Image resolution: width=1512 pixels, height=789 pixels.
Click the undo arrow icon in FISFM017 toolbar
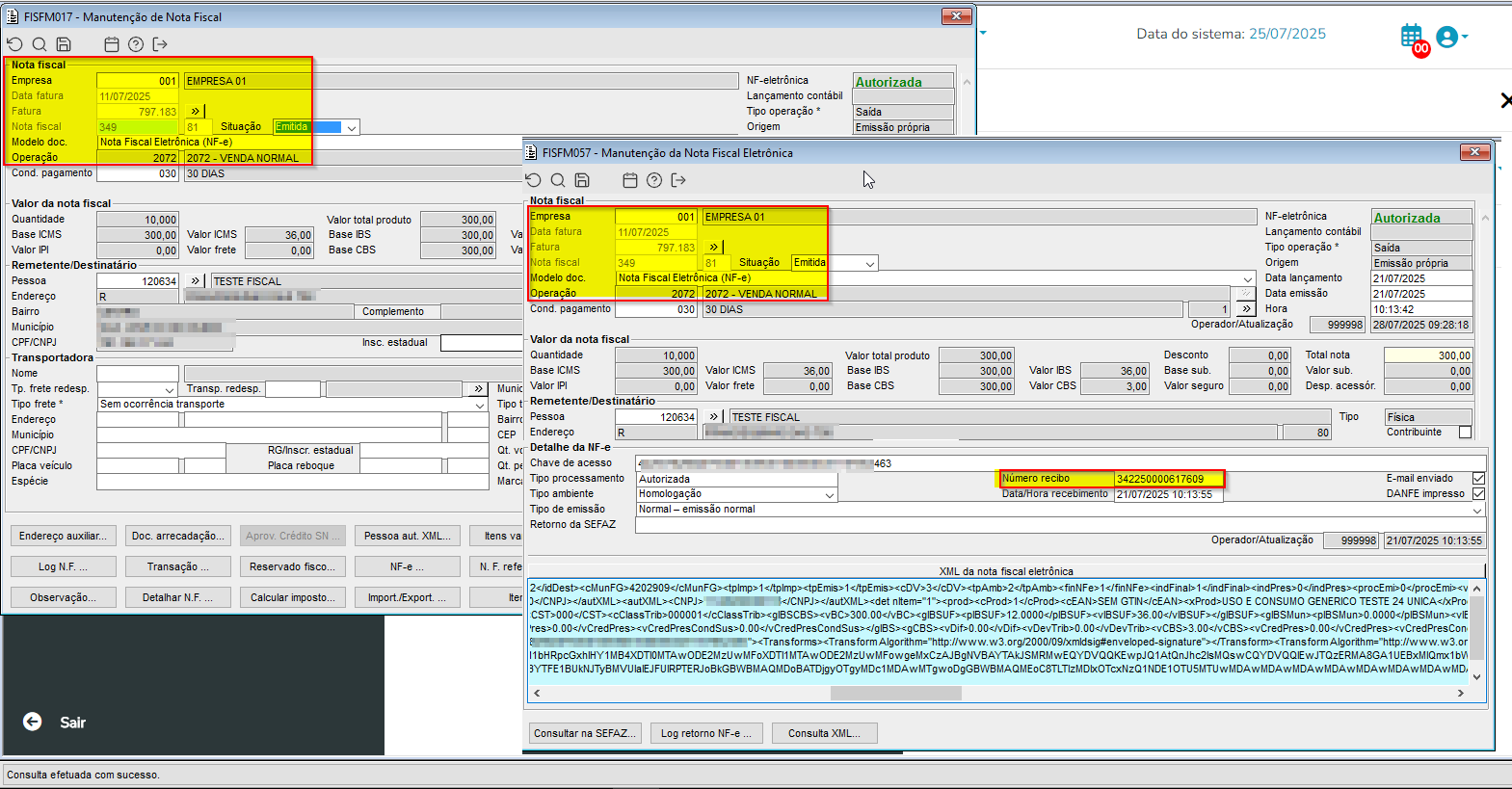(14, 44)
